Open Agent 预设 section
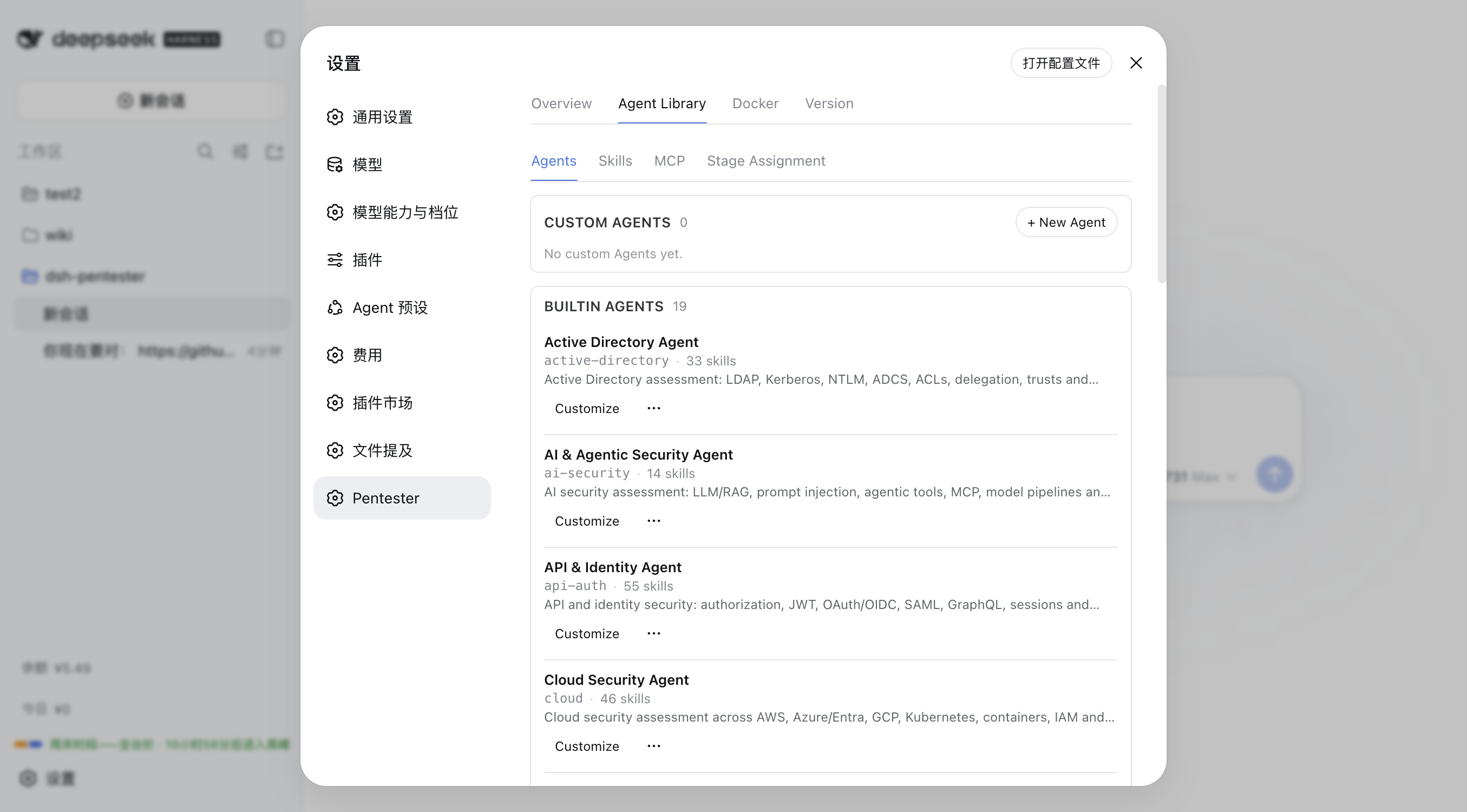This screenshot has height=812, width=1467. tap(402, 307)
